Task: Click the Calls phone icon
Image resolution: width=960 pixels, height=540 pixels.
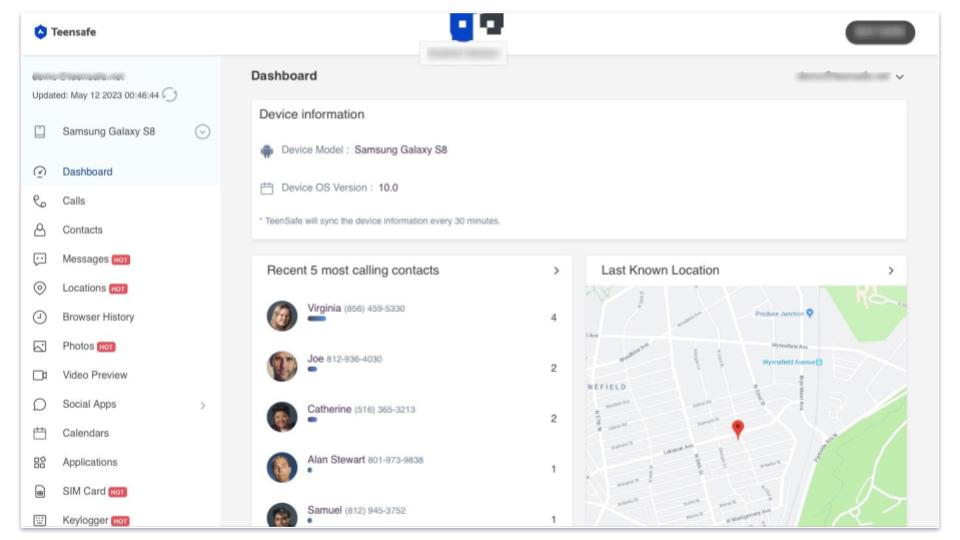Action: [x=40, y=201]
